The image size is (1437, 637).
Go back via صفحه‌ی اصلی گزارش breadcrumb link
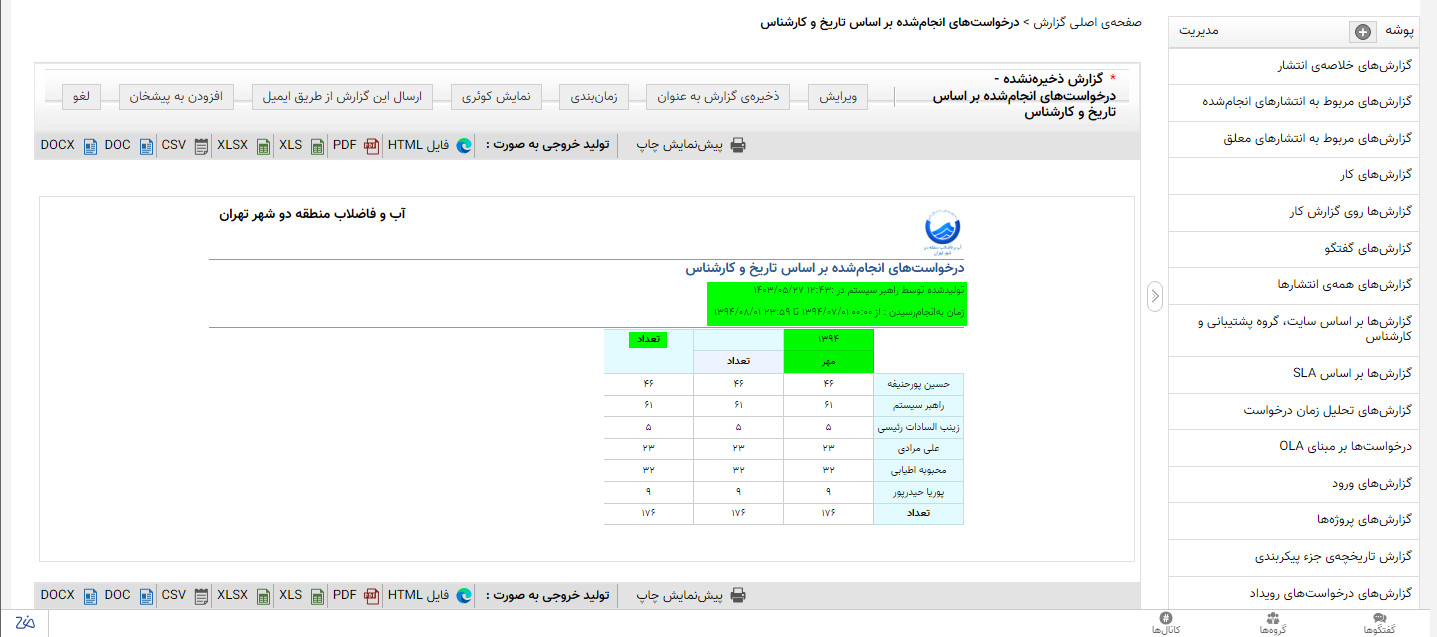1085,22
